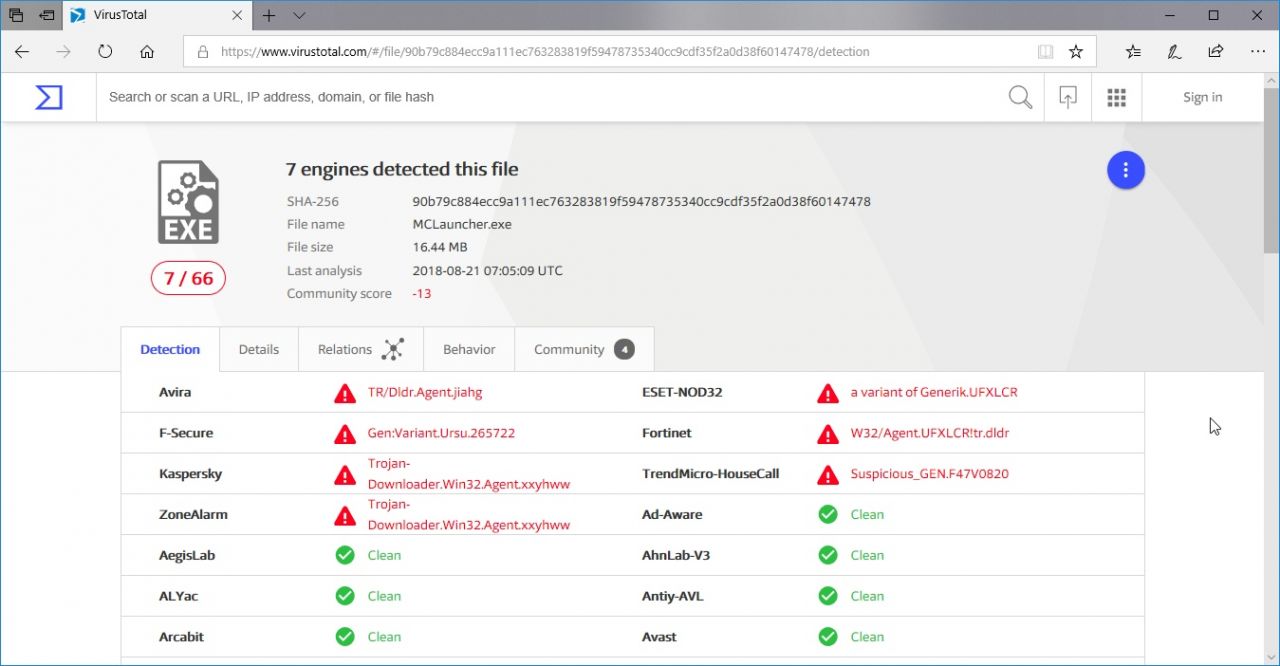Click the share page icon

1215,52
